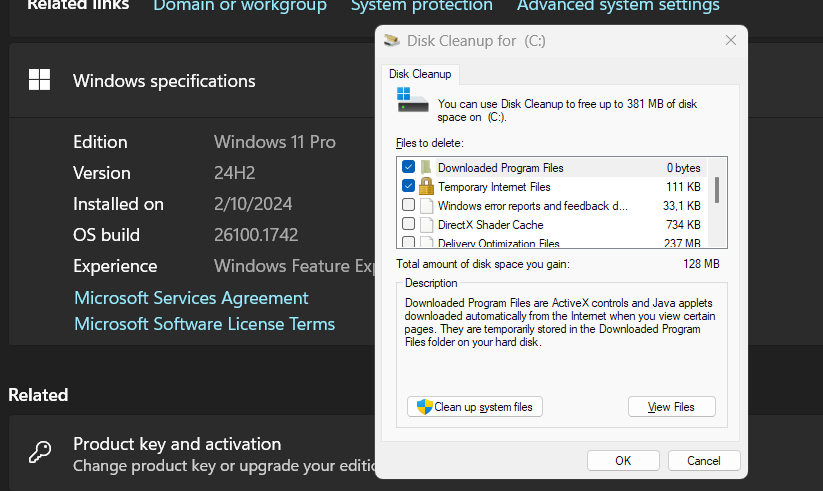Click the Disk Cleanup title bar icon
Viewport: 823px width, 491px height.
pyautogui.click(x=392, y=40)
